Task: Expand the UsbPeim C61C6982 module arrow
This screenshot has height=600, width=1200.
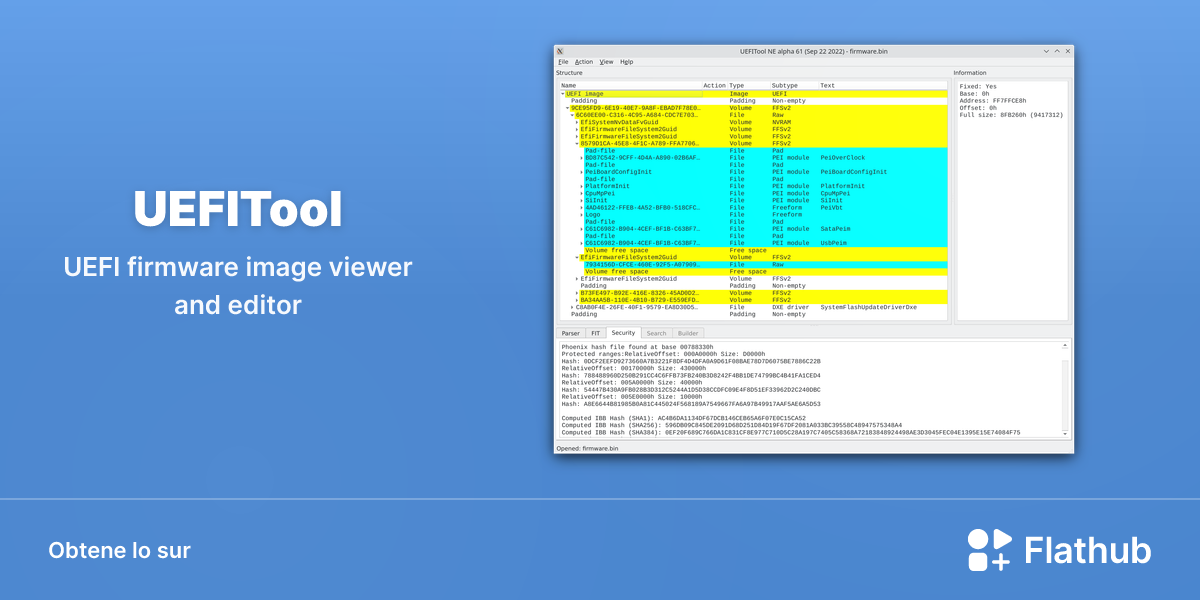Action: [x=582, y=243]
